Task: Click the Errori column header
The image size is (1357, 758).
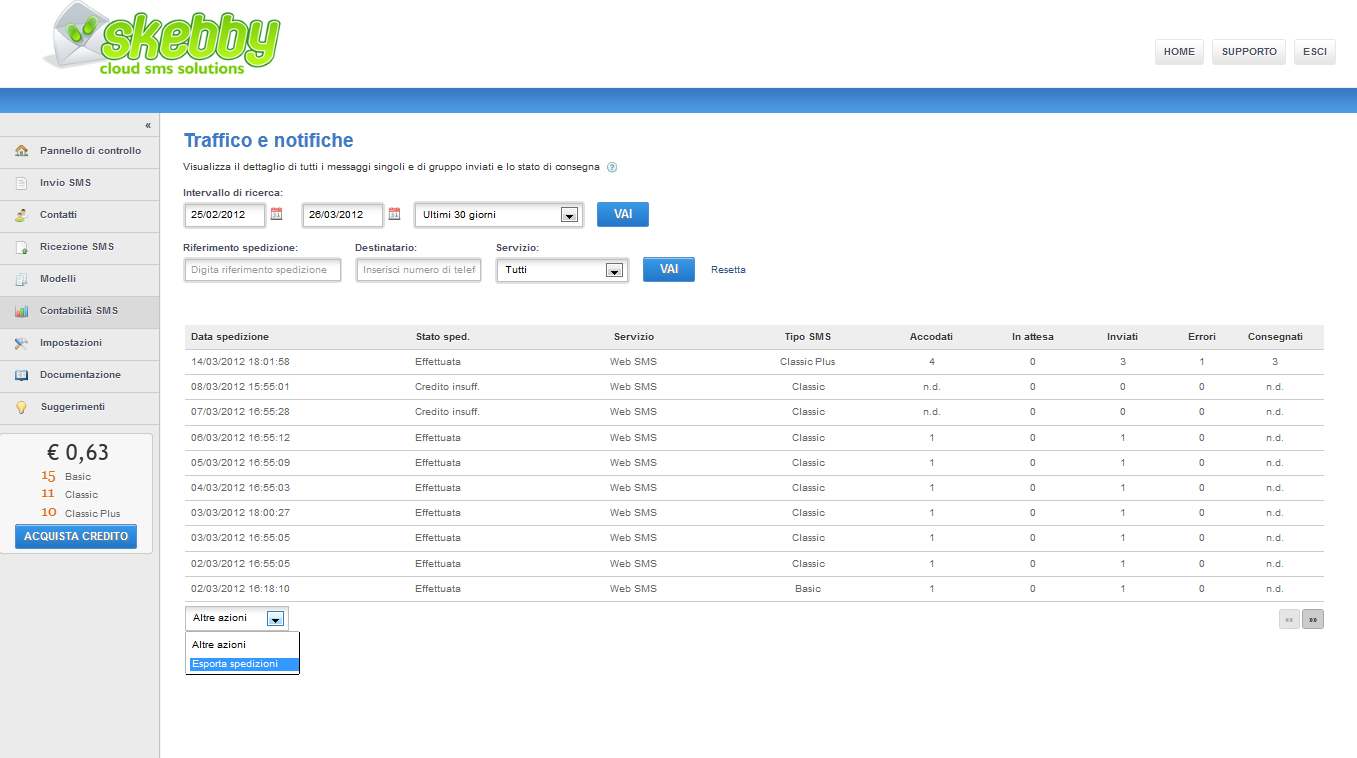Action: pyautogui.click(x=1202, y=337)
